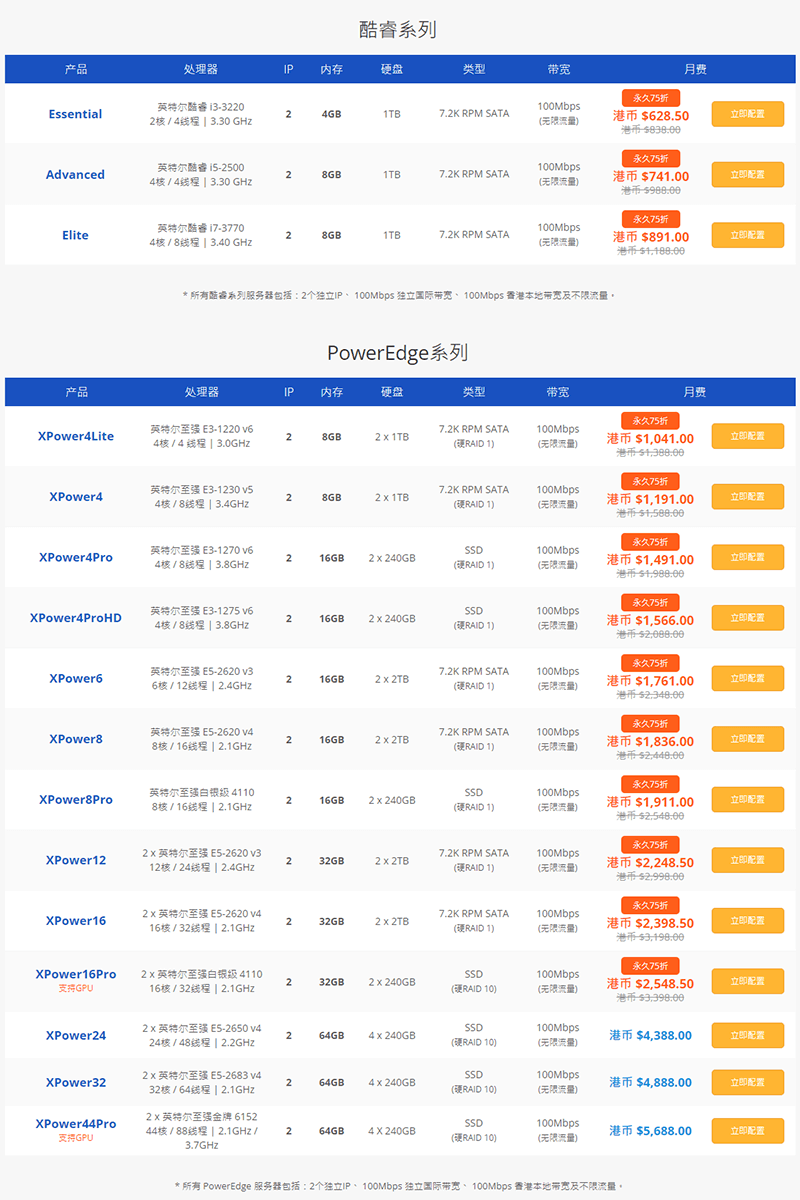
Task: Open the XPower4Pro product link
Action: 76,558
